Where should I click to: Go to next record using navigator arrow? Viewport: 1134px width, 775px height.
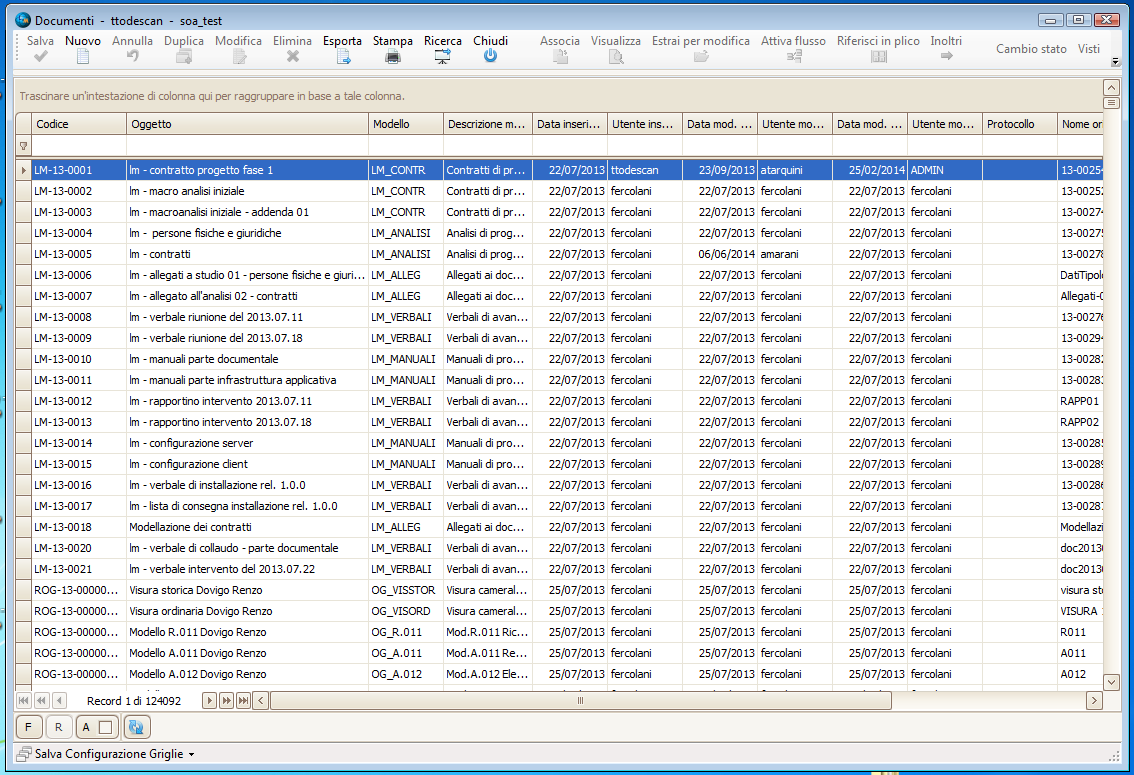[x=210, y=701]
